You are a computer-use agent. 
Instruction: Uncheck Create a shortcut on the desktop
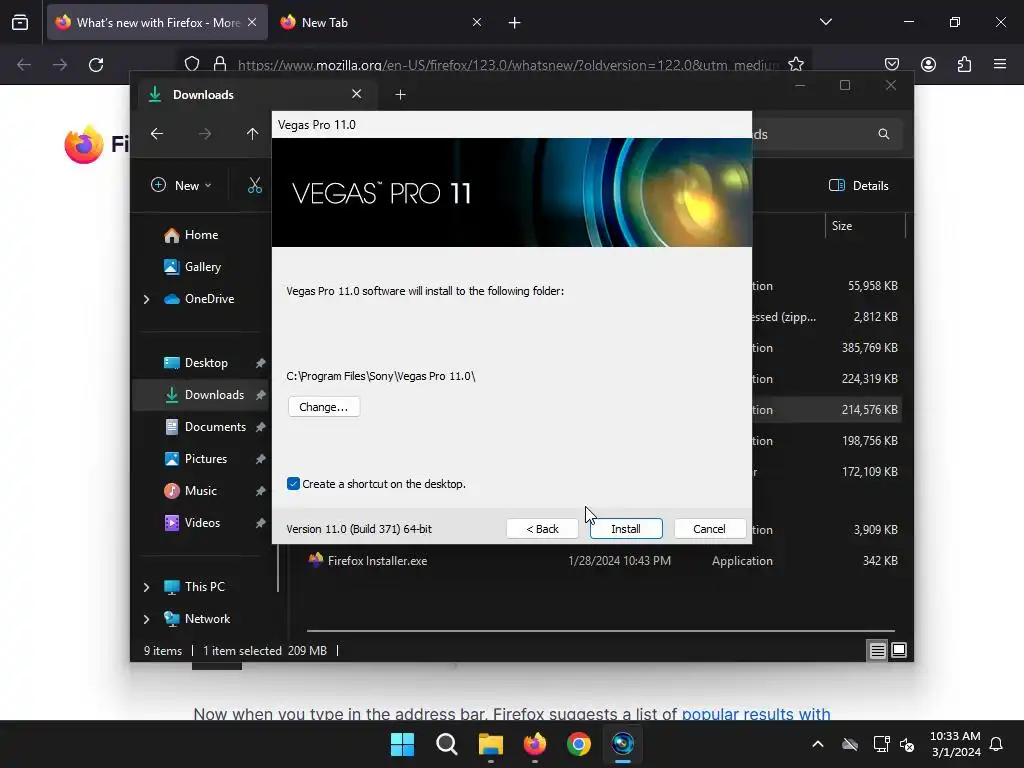[x=293, y=484]
